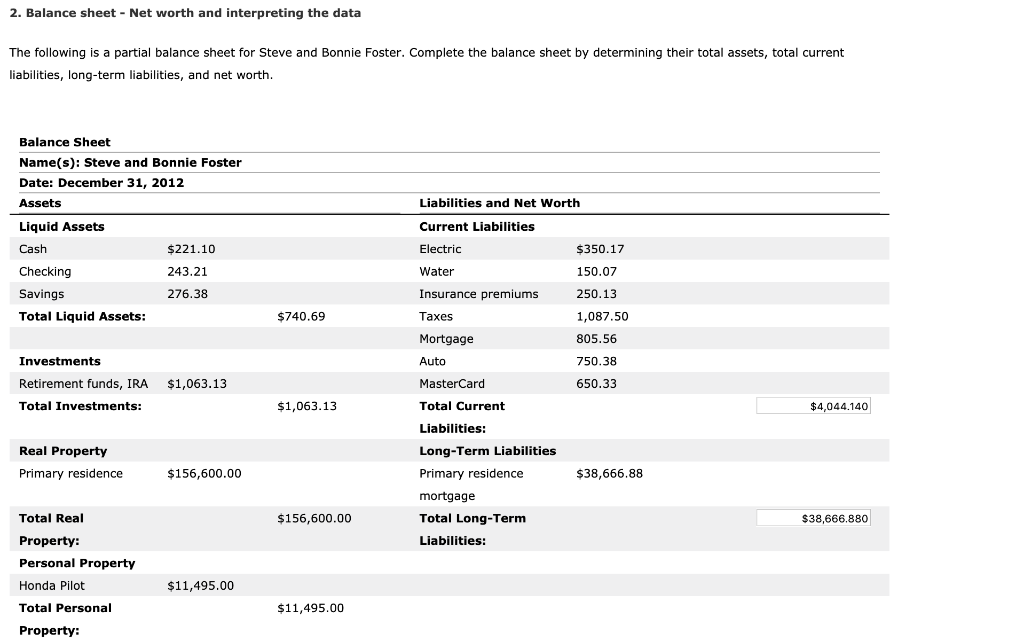The width and height of the screenshot is (1024, 641).
Task: Click the Total Current Liabilities input field
Action: coord(813,405)
